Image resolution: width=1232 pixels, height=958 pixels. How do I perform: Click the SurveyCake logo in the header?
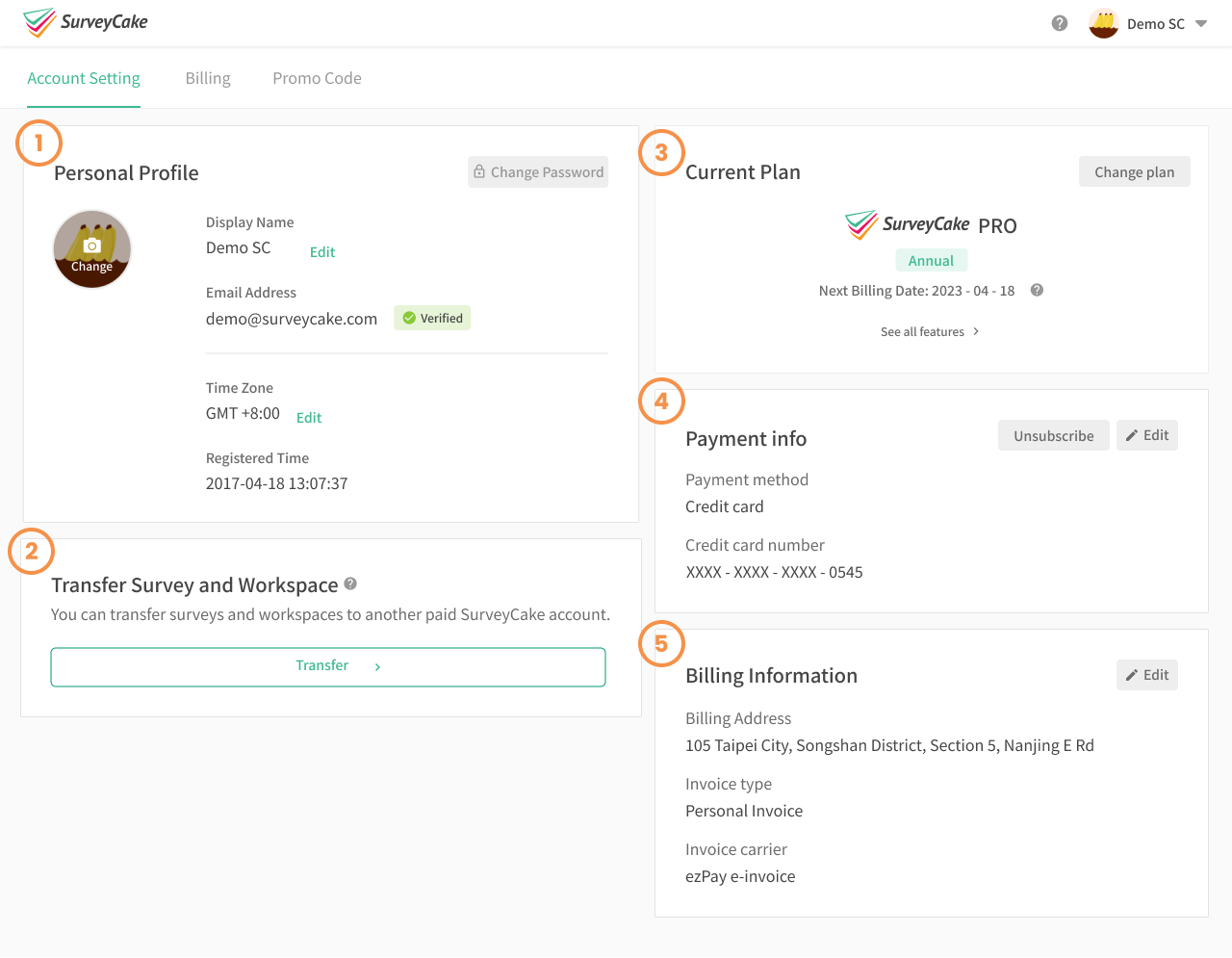point(85,21)
